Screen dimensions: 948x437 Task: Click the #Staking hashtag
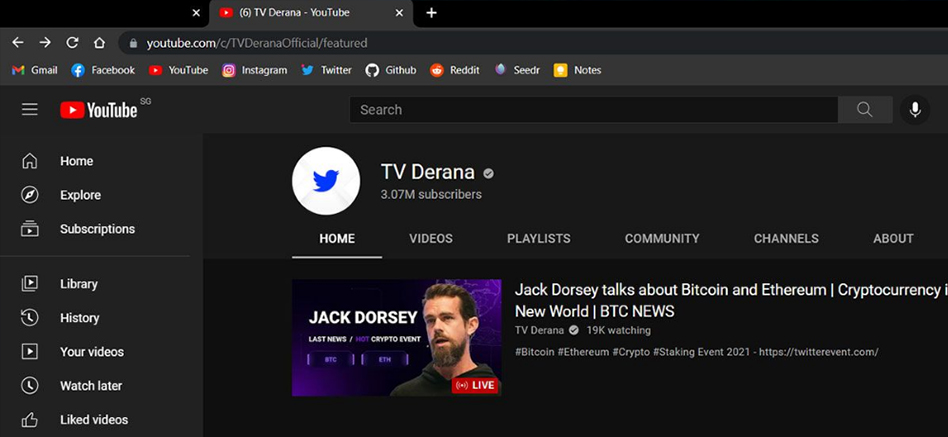672,352
